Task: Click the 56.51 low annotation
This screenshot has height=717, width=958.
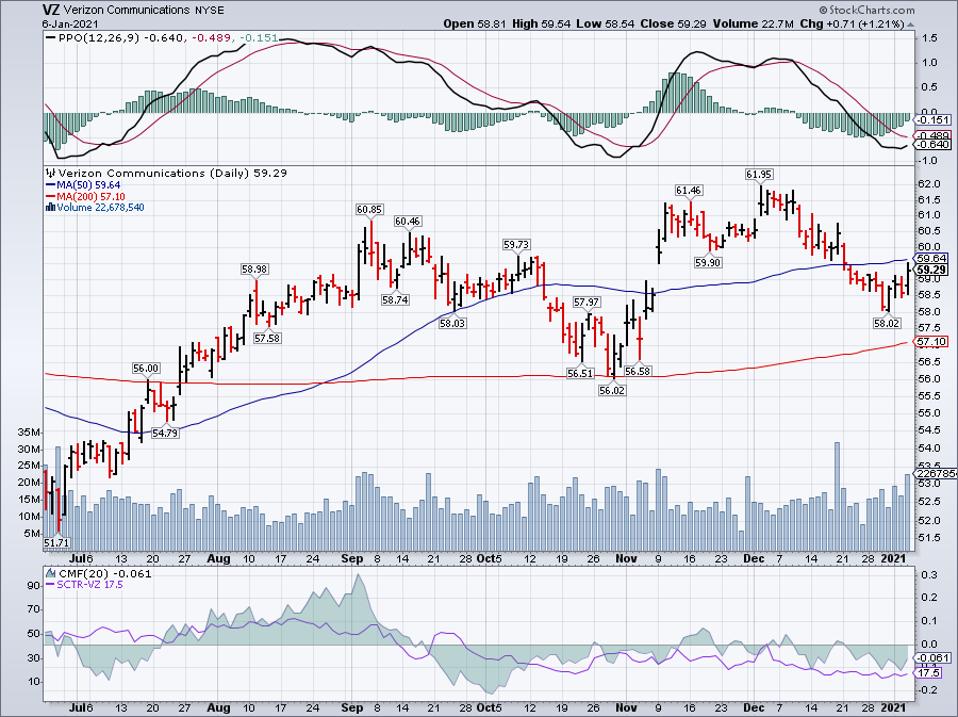Action: coord(580,373)
